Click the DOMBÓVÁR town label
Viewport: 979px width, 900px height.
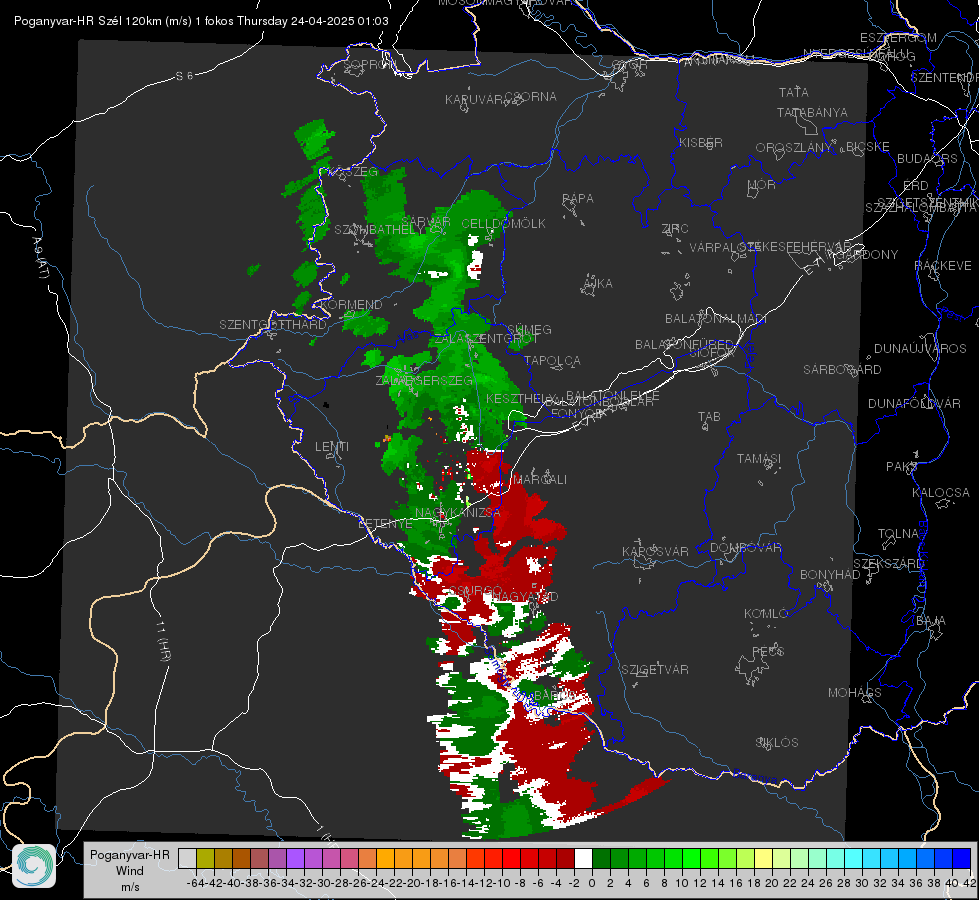point(745,548)
